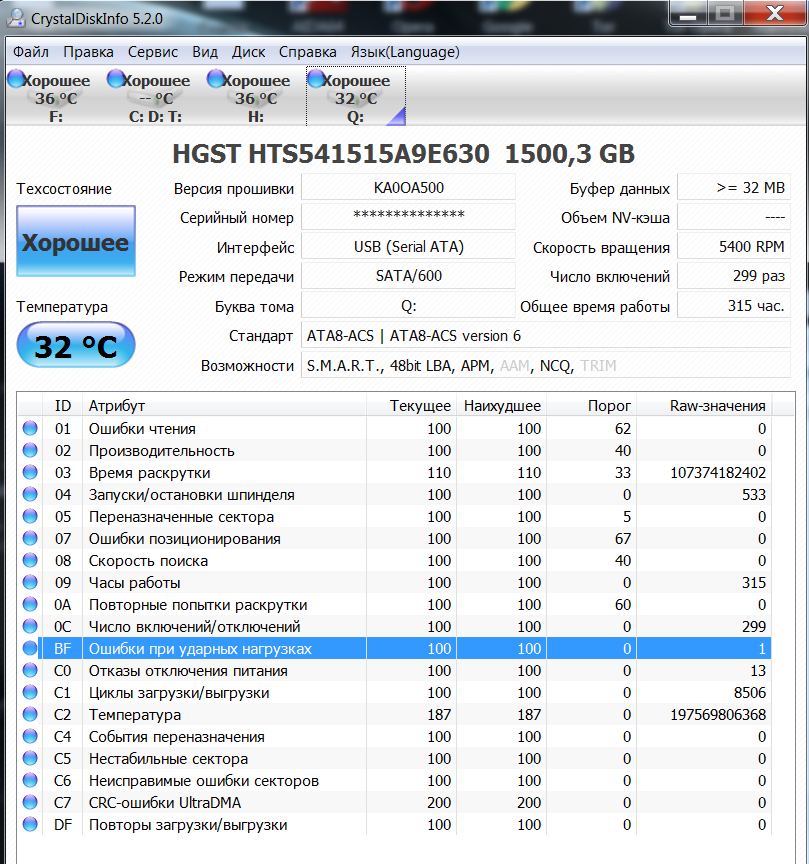Image resolution: width=809 pixels, height=864 pixels.
Task: Click status orb of attribute 07 row
Action: tap(30, 538)
